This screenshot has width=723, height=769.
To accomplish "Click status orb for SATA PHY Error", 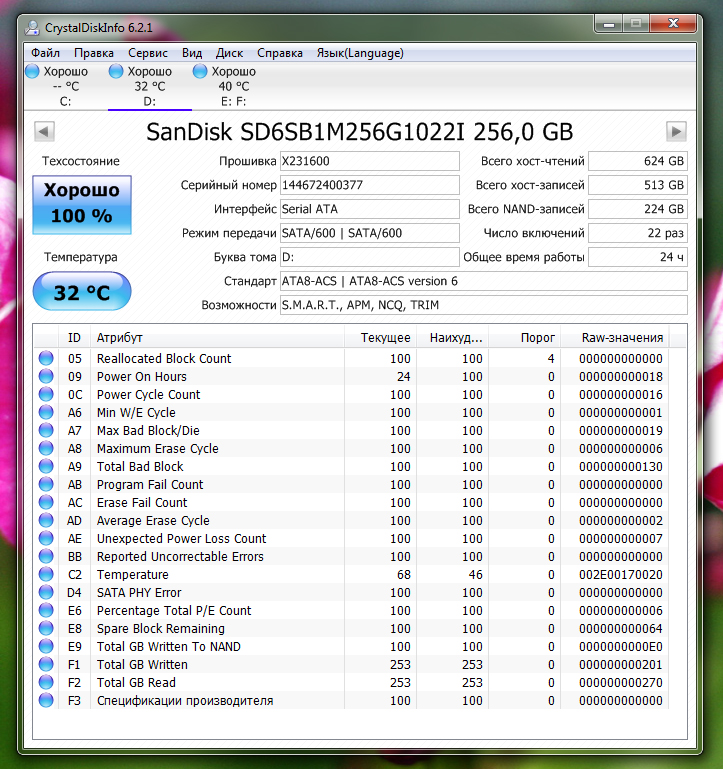I will click(46, 592).
